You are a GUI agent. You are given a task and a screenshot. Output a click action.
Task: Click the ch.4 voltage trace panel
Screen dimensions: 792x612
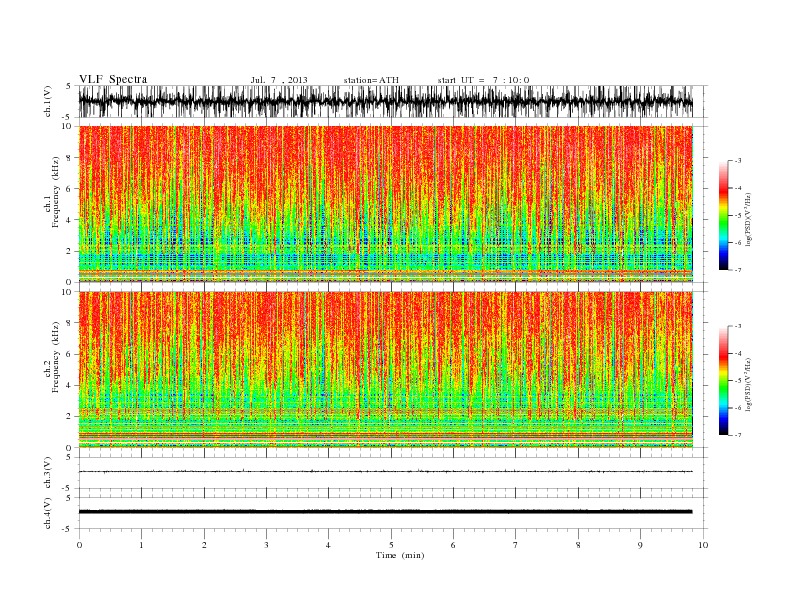click(x=392, y=513)
